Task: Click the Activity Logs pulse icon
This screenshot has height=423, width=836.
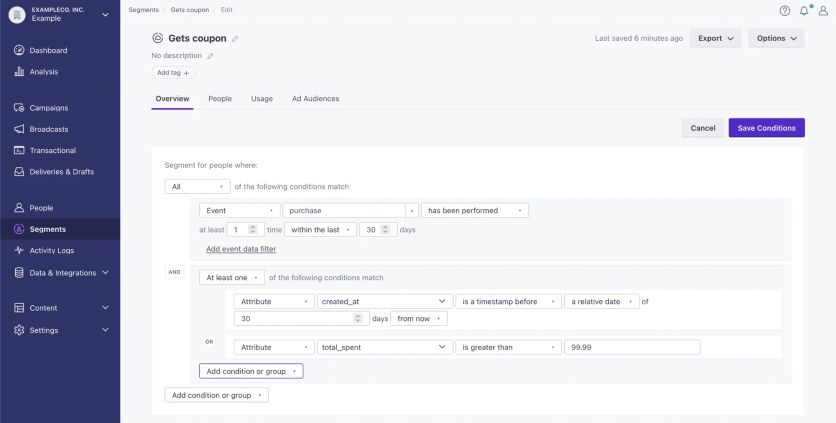Action: click(19, 250)
